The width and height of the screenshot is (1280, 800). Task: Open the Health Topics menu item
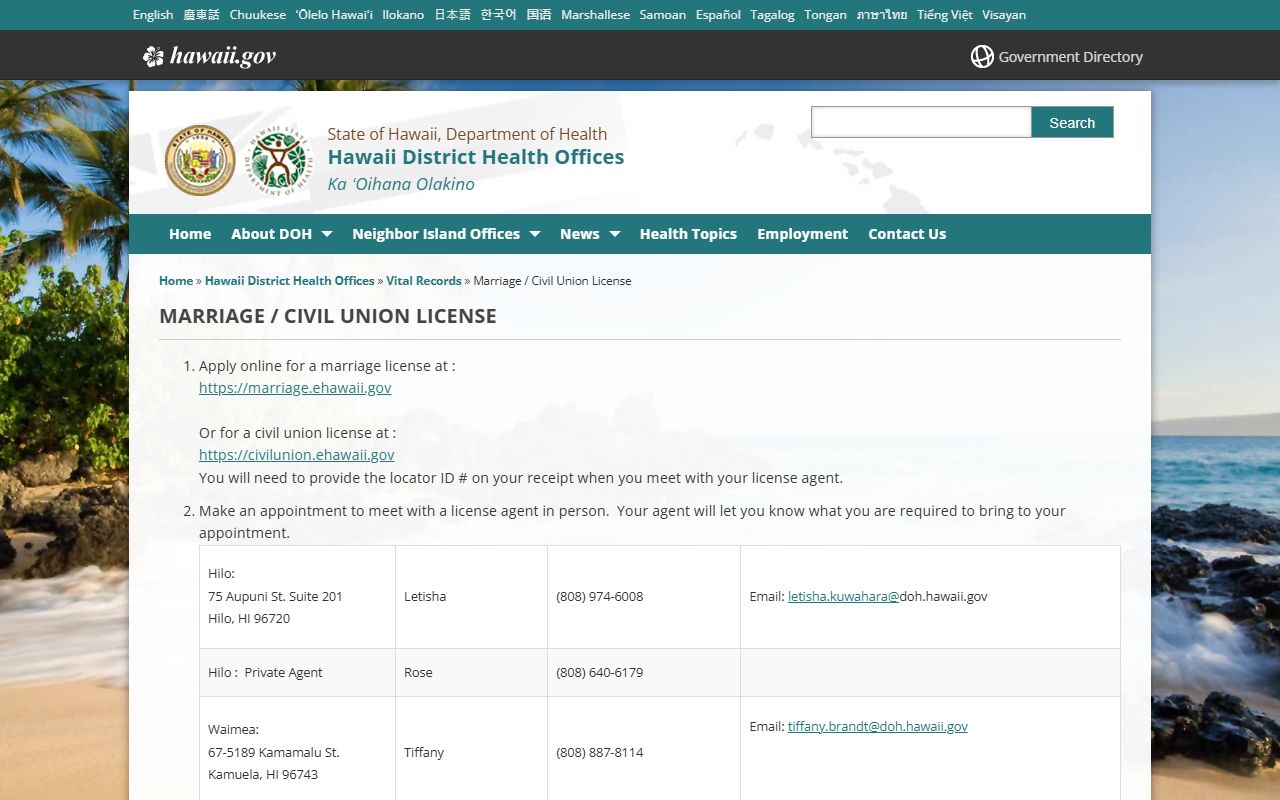[x=688, y=234]
